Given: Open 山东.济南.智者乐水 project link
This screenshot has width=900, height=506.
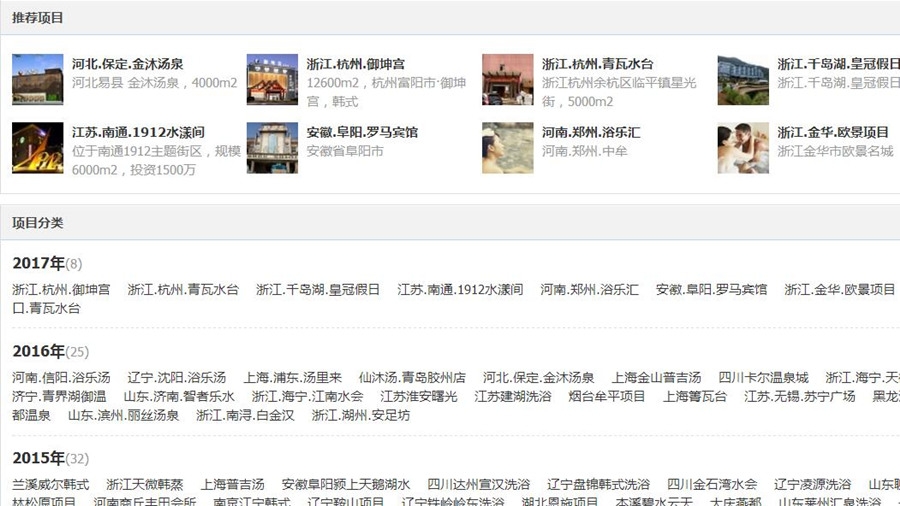Looking at the screenshot, I should pyautogui.click(x=179, y=396).
